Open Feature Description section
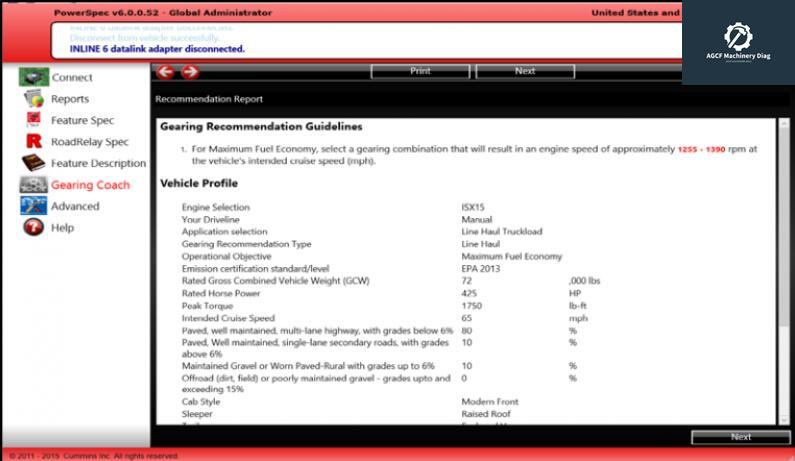Image resolution: width=795 pixels, height=461 pixels. click(98, 163)
